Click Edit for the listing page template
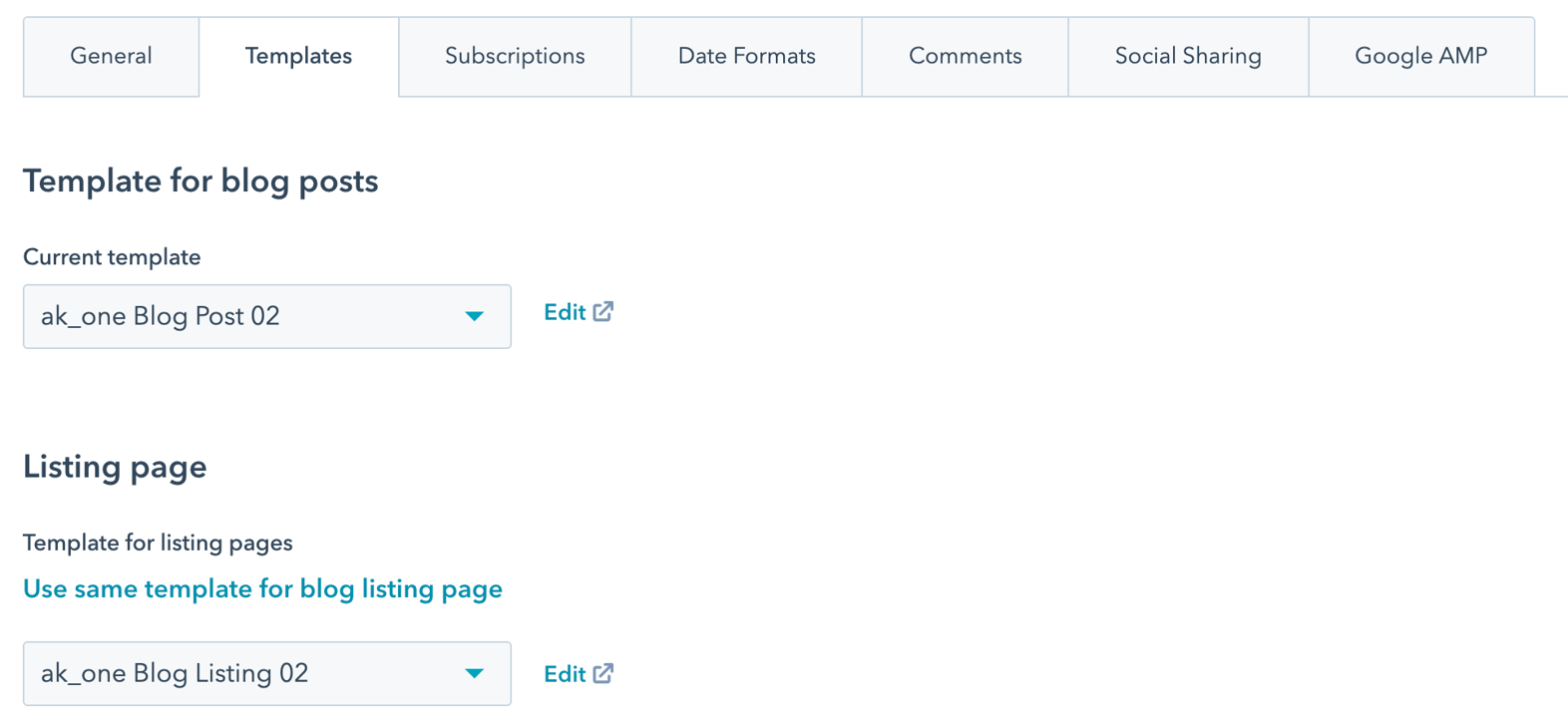Screen dimensions: 1568x724 (x=565, y=675)
